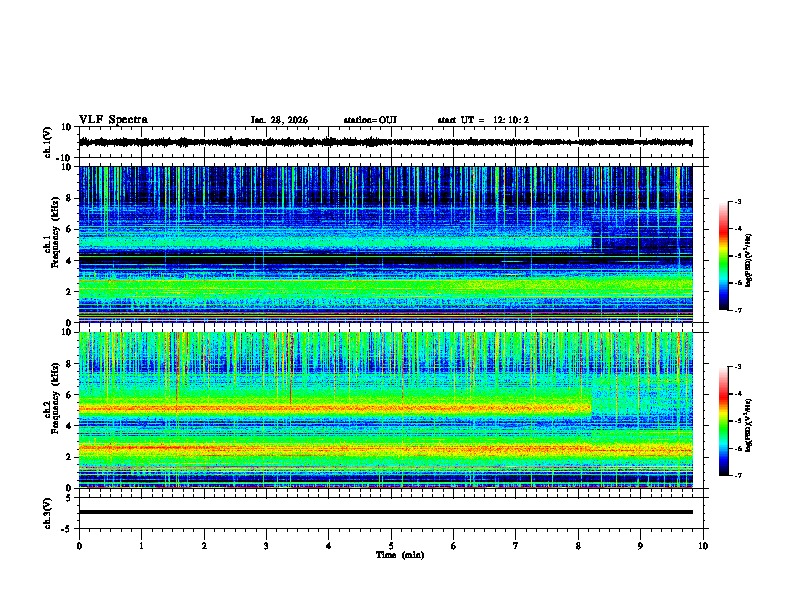Viewport: 792px width, 612px height.
Task: Click the "-3" label on ch.1 color scale
Action: pyautogui.click(x=737, y=201)
